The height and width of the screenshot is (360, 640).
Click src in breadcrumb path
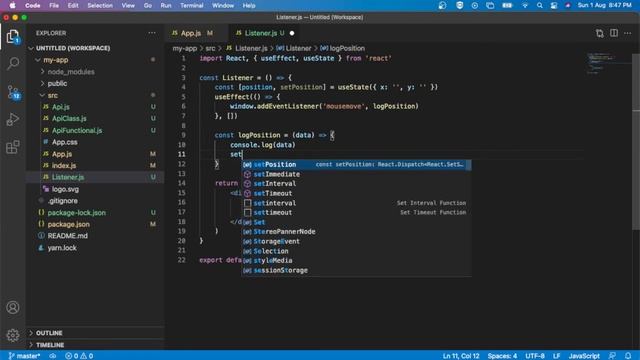pyautogui.click(x=210, y=48)
